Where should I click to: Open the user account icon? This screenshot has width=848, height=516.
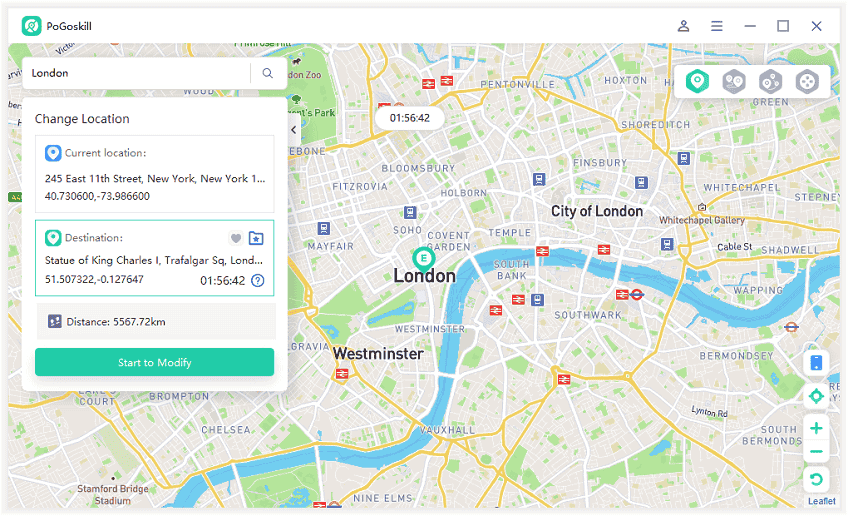coord(684,26)
